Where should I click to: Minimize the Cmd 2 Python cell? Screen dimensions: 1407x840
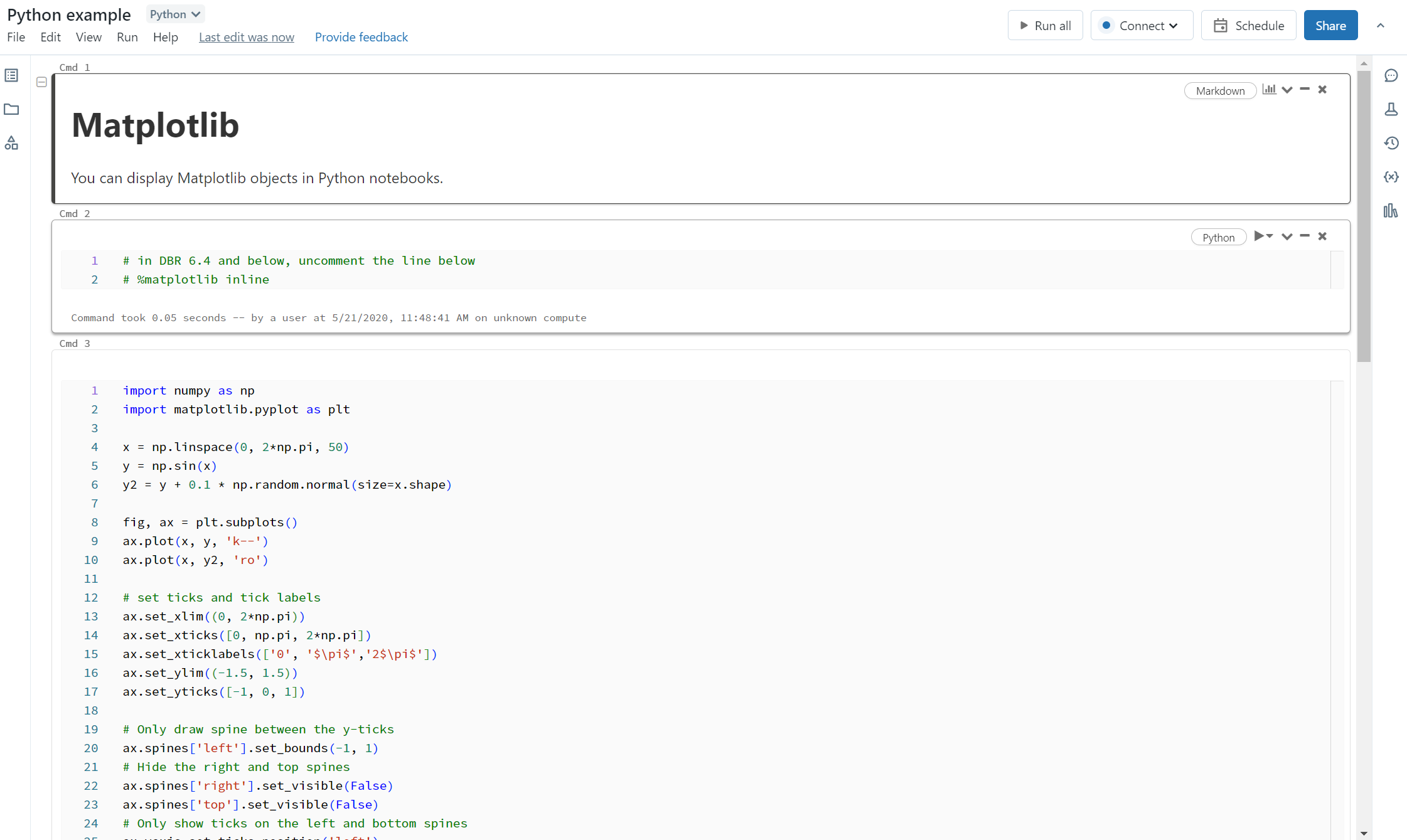point(1305,236)
